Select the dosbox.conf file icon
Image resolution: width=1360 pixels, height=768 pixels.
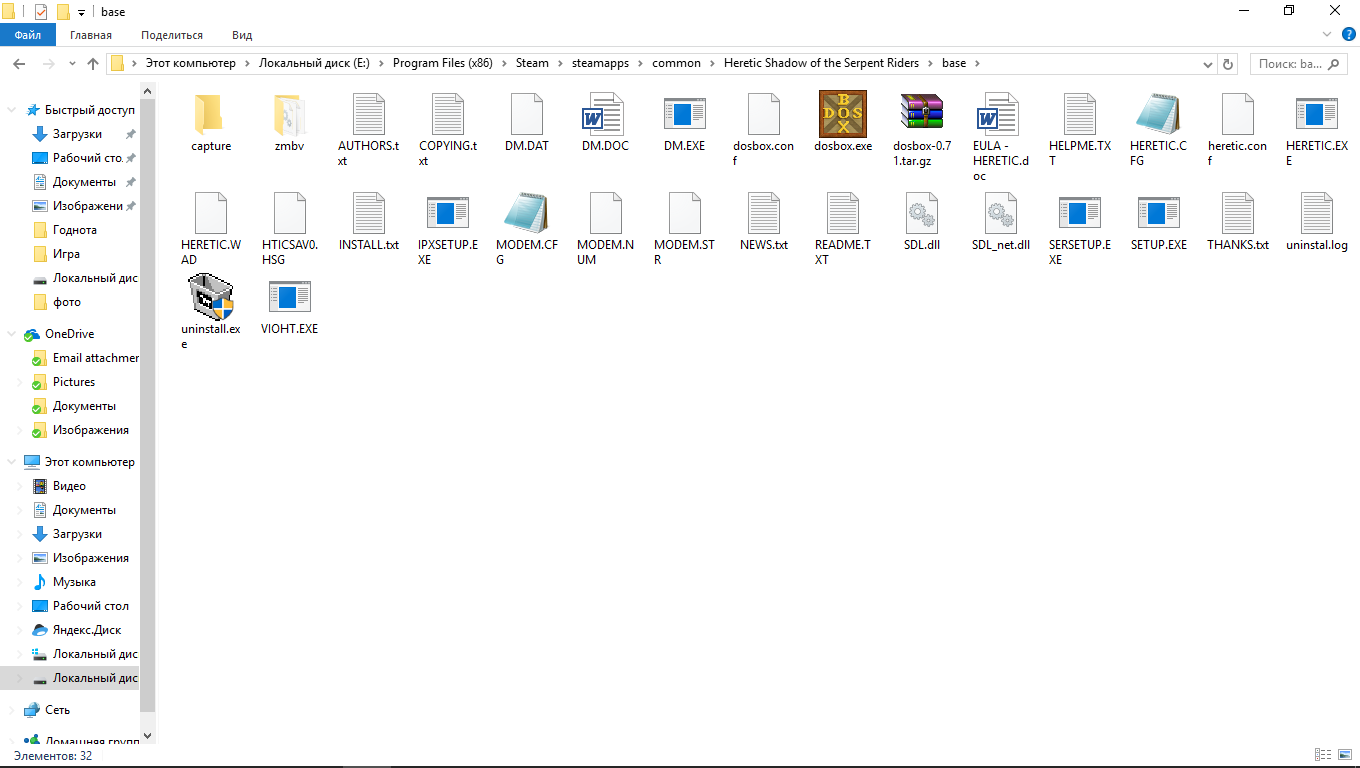763,114
